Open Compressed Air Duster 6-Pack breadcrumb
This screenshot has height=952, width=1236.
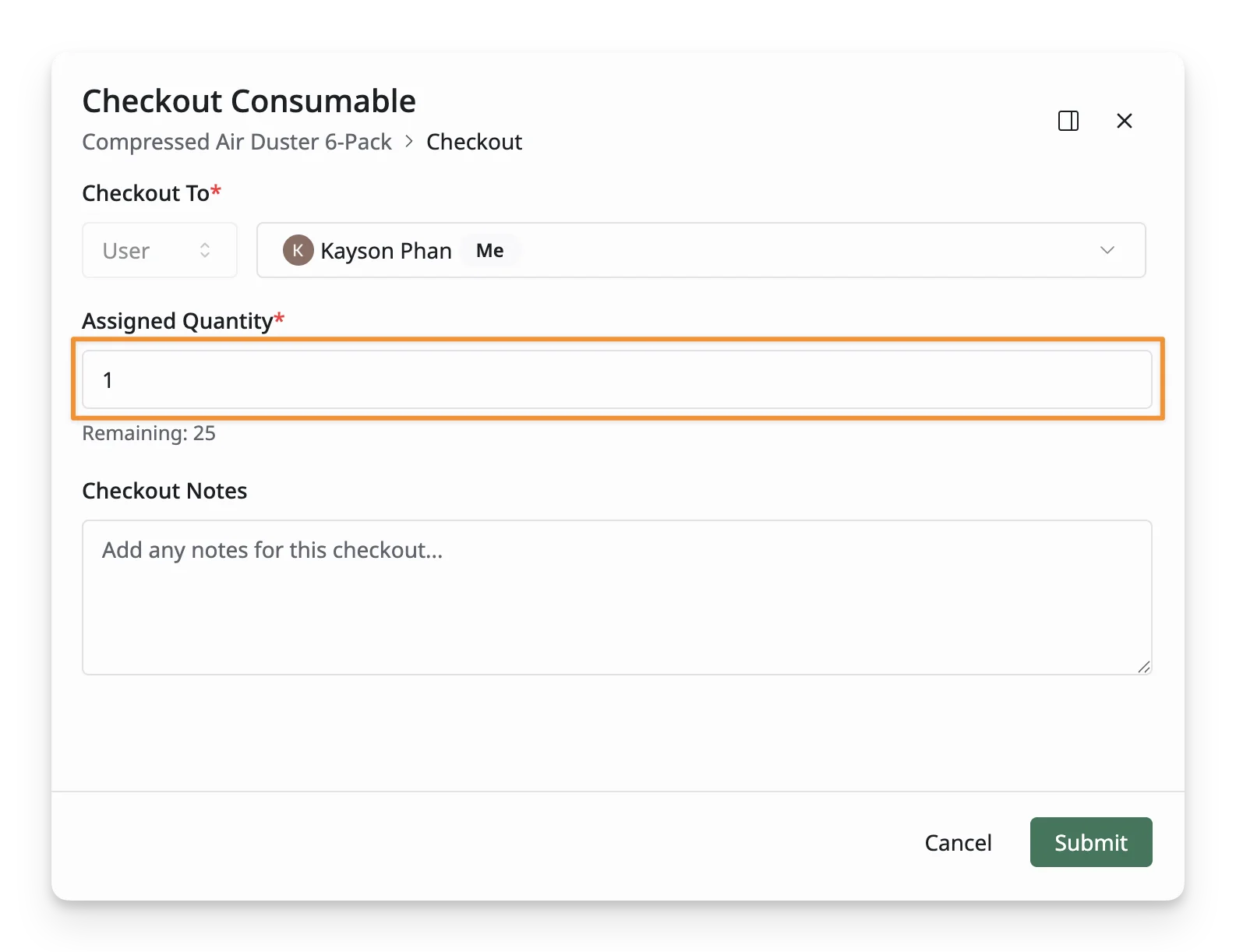pos(237,142)
